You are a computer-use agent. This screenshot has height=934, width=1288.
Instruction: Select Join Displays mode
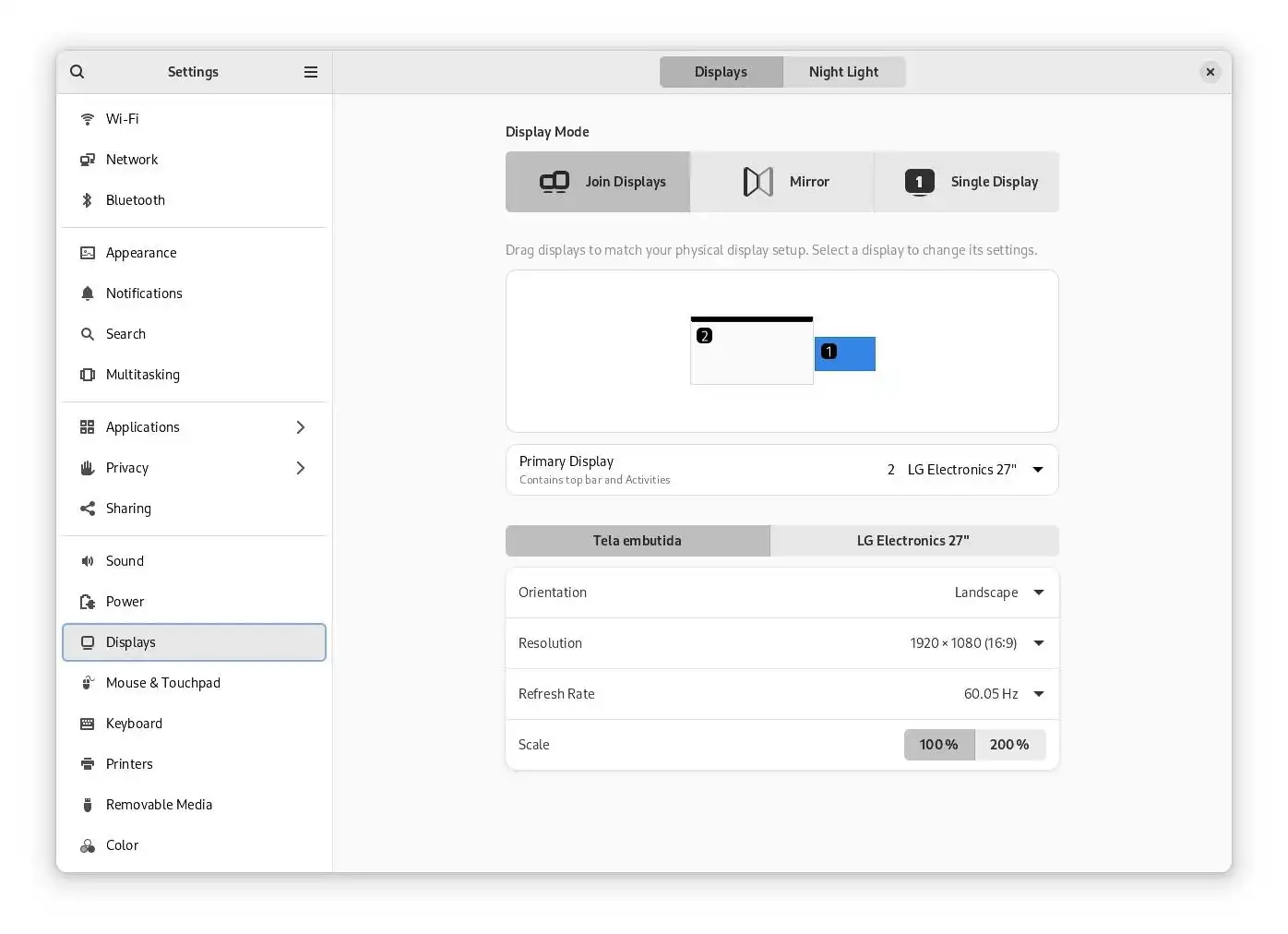[x=598, y=182]
